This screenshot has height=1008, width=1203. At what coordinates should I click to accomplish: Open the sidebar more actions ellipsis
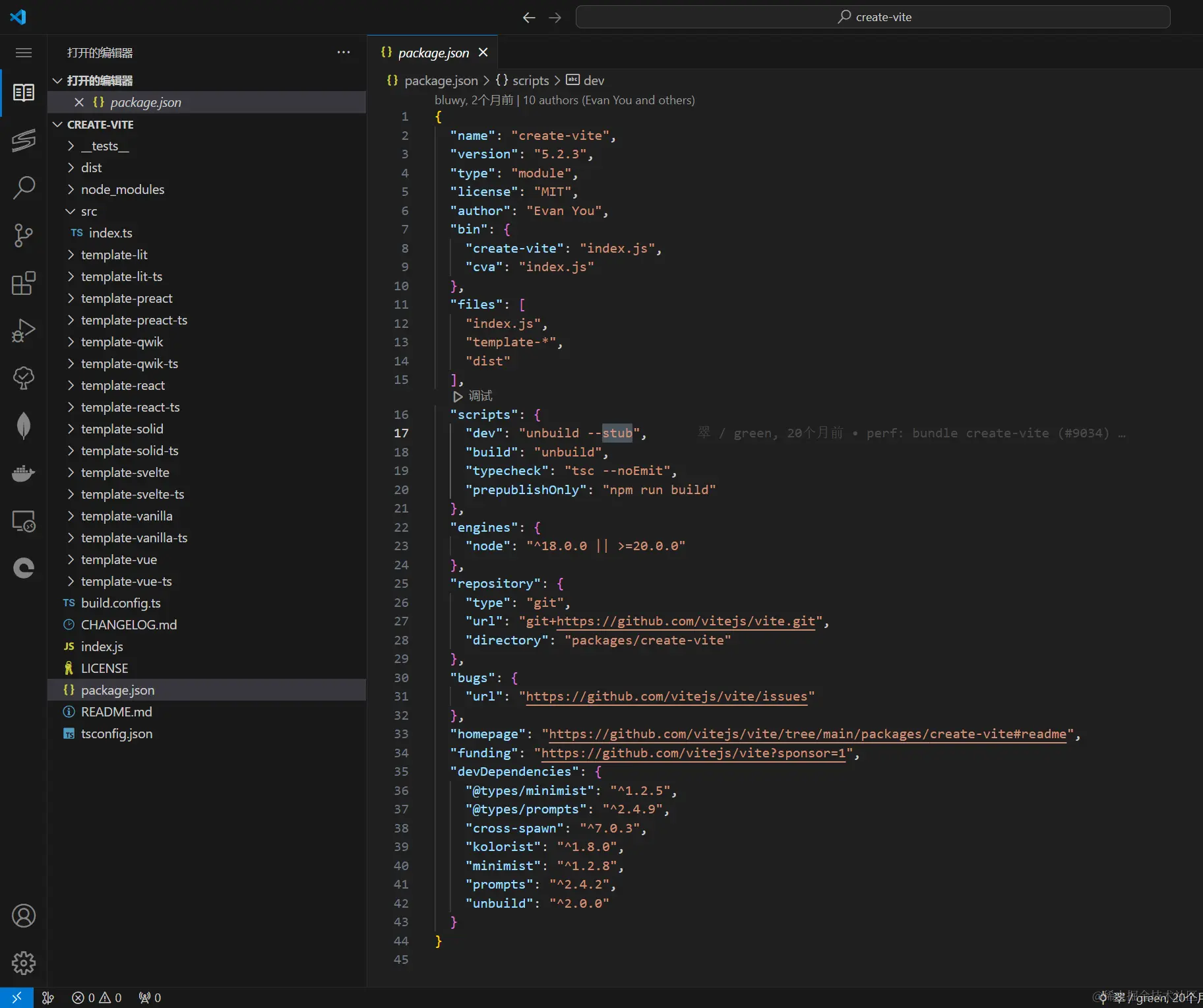pyautogui.click(x=344, y=52)
